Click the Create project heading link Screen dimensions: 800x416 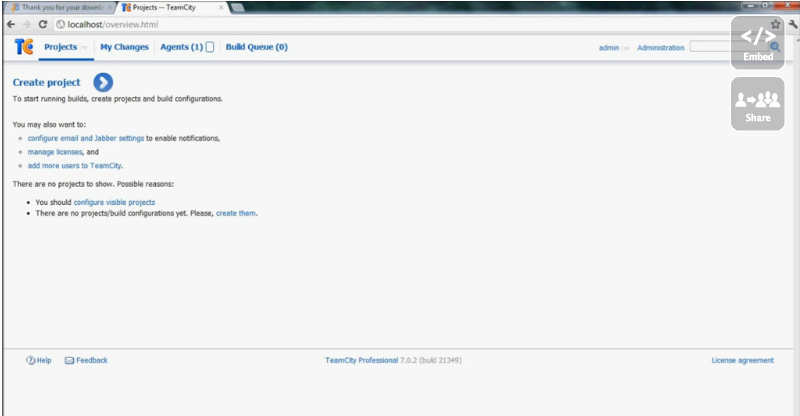[x=46, y=82]
